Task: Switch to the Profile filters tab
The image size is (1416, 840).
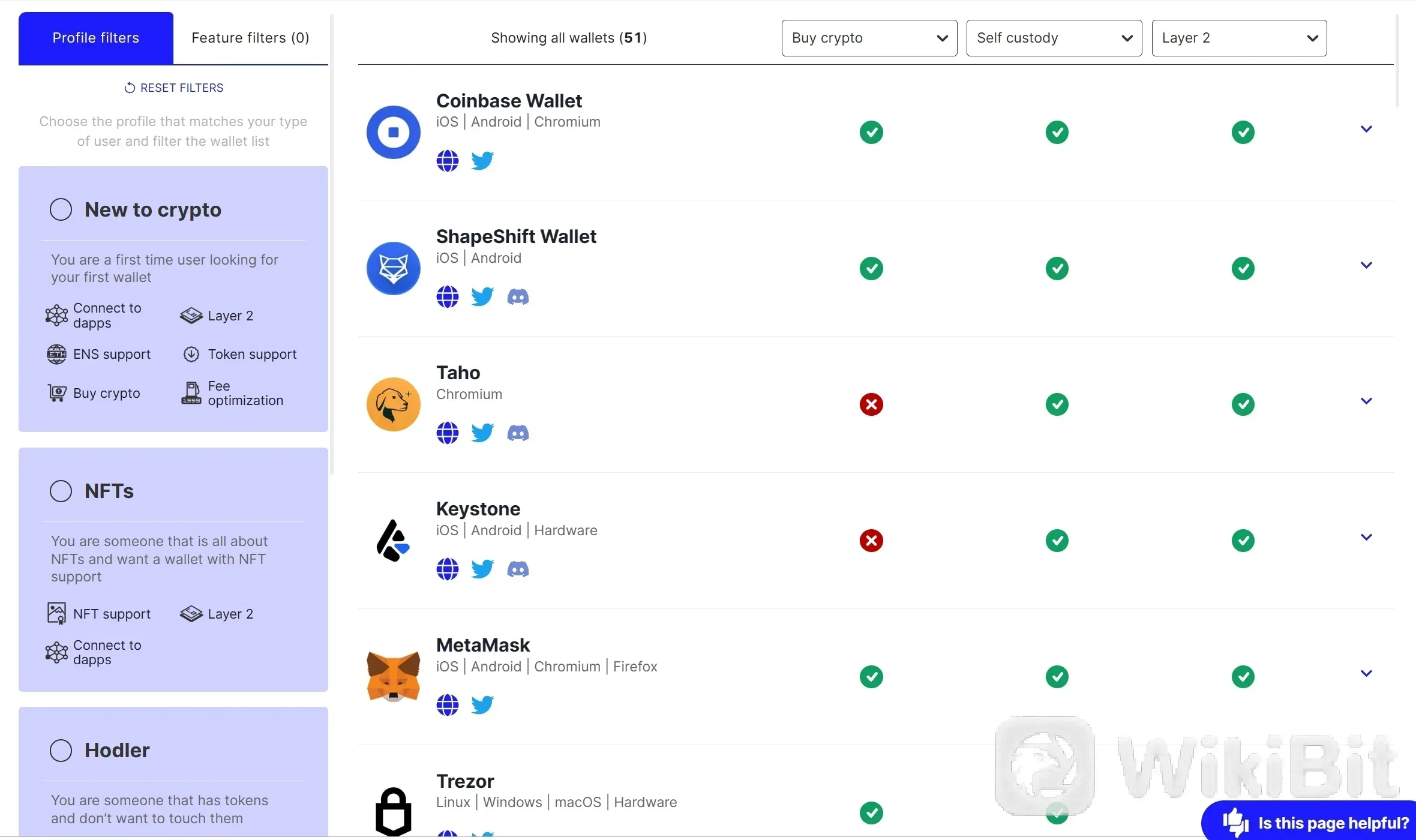Action: tap(96, 38)
